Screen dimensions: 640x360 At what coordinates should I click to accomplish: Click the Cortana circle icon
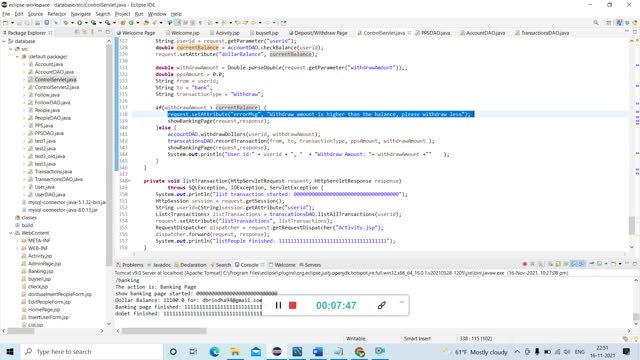[173, 351]
